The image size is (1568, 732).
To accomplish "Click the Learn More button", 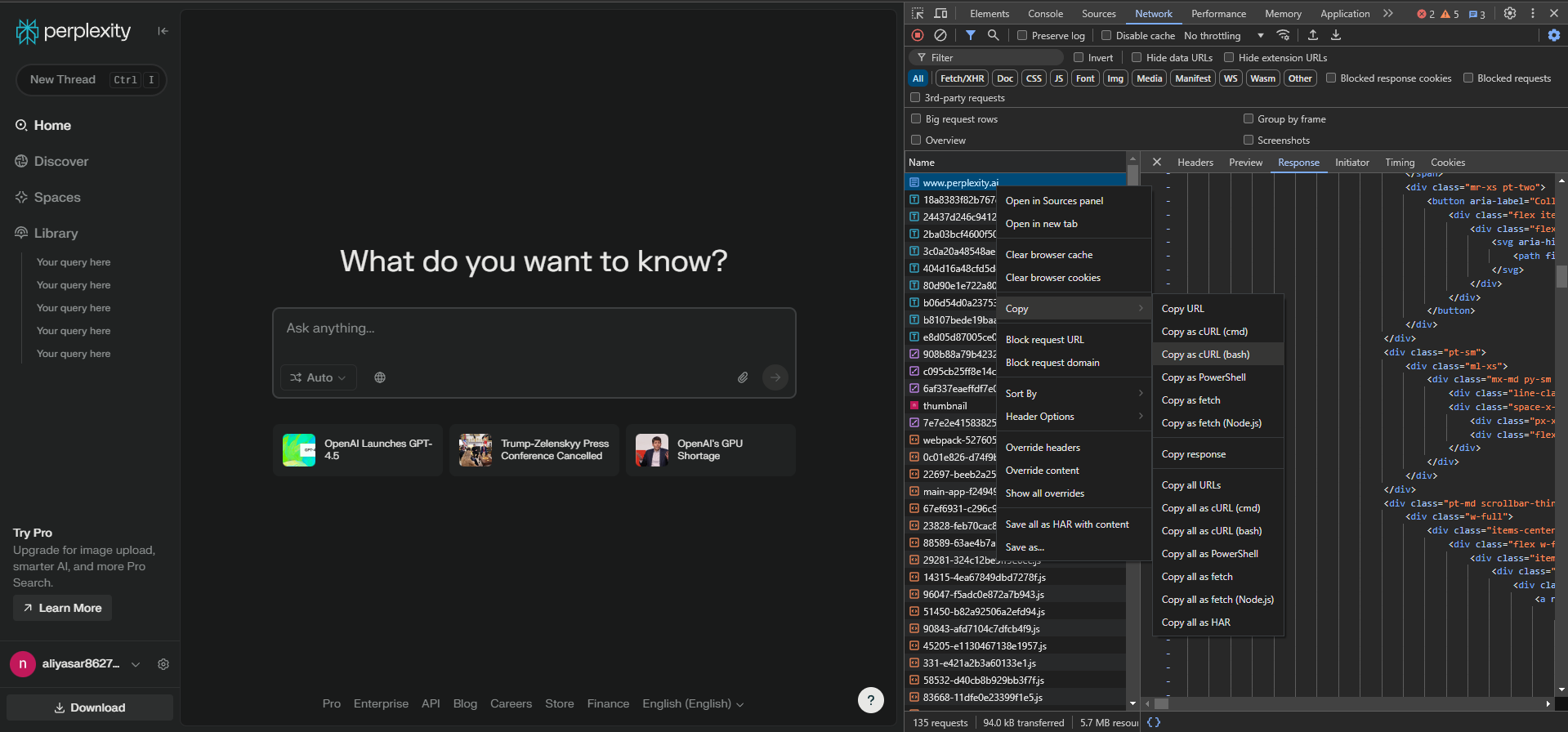I will coord(62,608).
